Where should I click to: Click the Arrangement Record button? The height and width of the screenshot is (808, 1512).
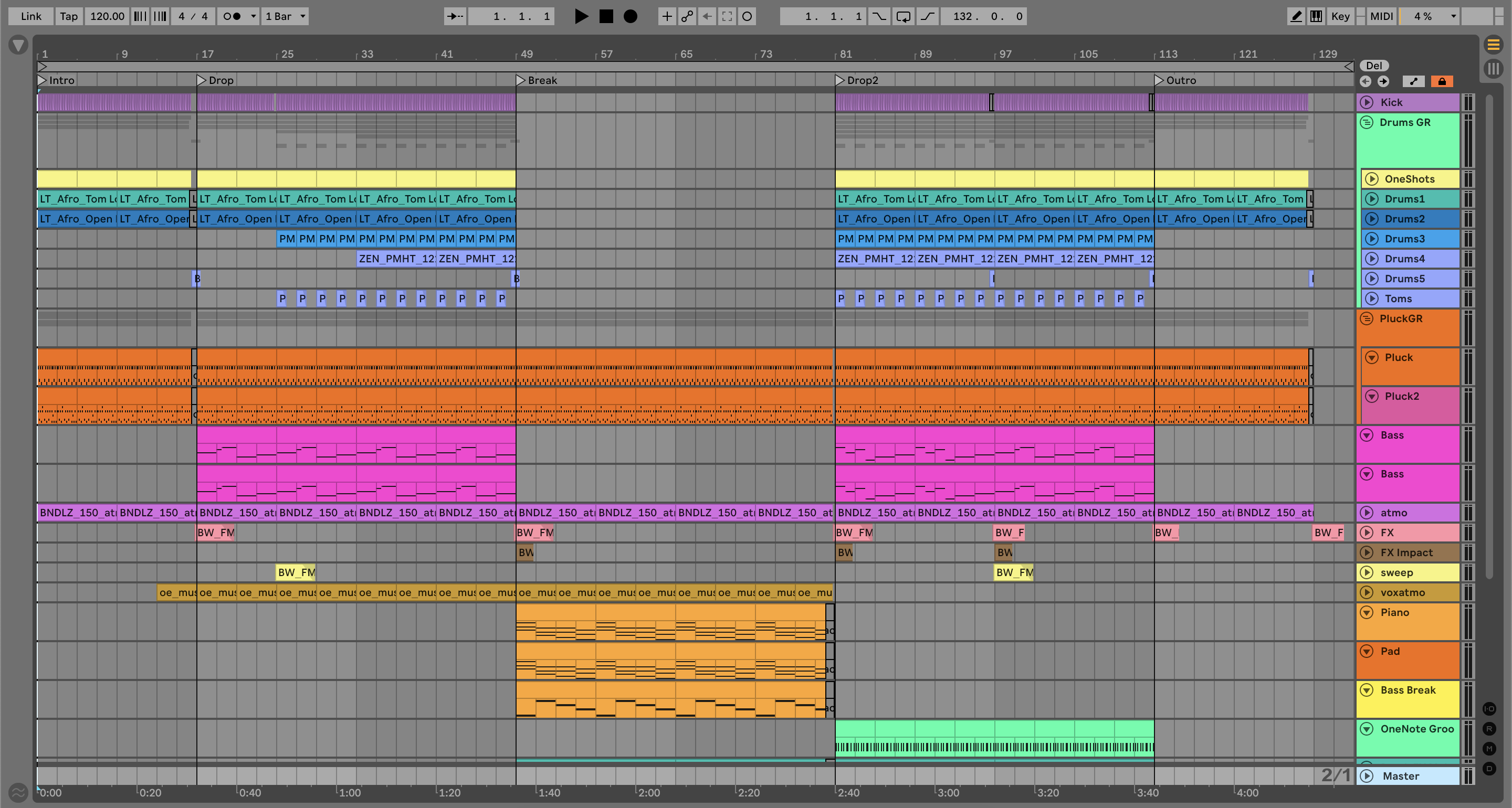630,16
